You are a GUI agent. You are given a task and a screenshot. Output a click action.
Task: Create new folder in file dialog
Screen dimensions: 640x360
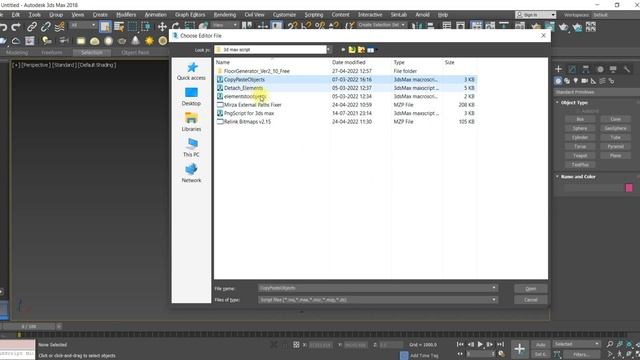click(361, 50)
